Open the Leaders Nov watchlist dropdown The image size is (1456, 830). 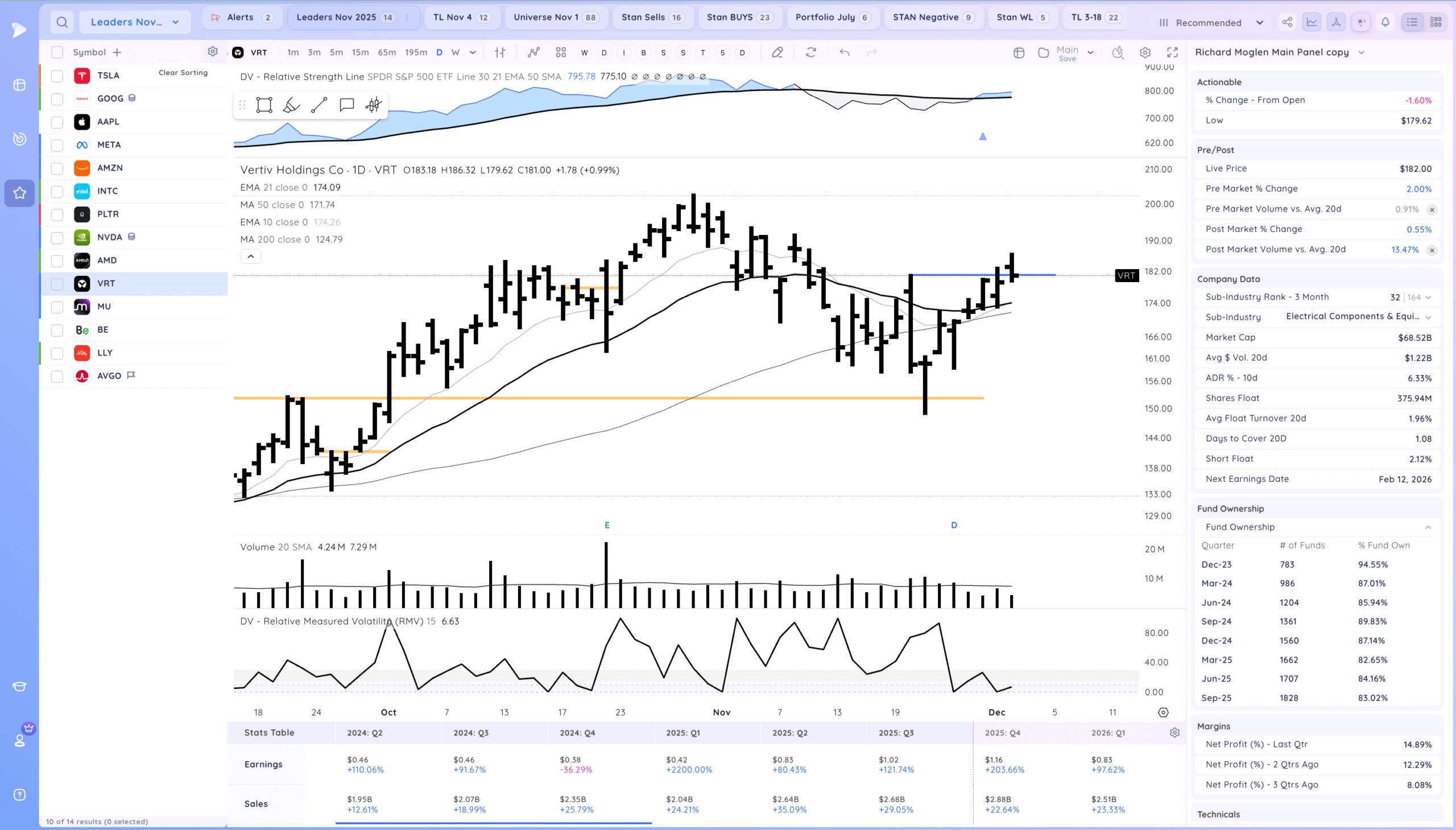[135, 22]
